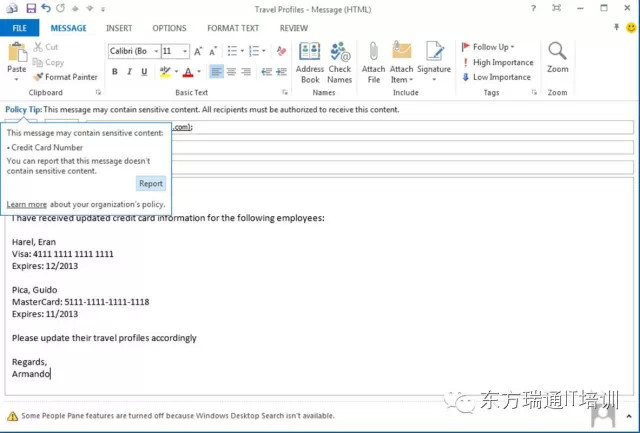Expand the bullets style dropdown arrow
The height and width of the screenshot is (433, 640).
click(242, 51)
